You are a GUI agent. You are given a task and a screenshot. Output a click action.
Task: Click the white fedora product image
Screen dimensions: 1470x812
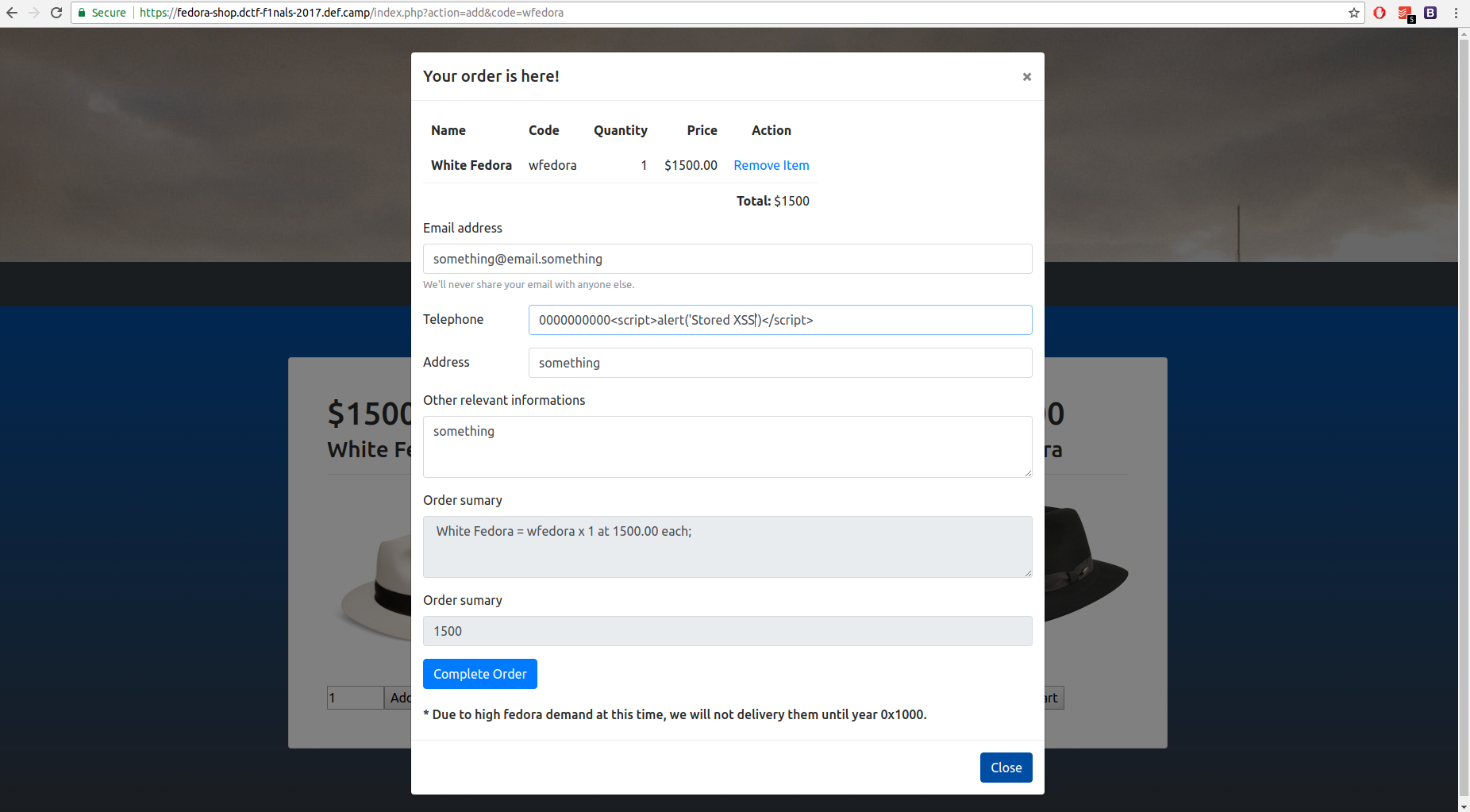[376, 588]
